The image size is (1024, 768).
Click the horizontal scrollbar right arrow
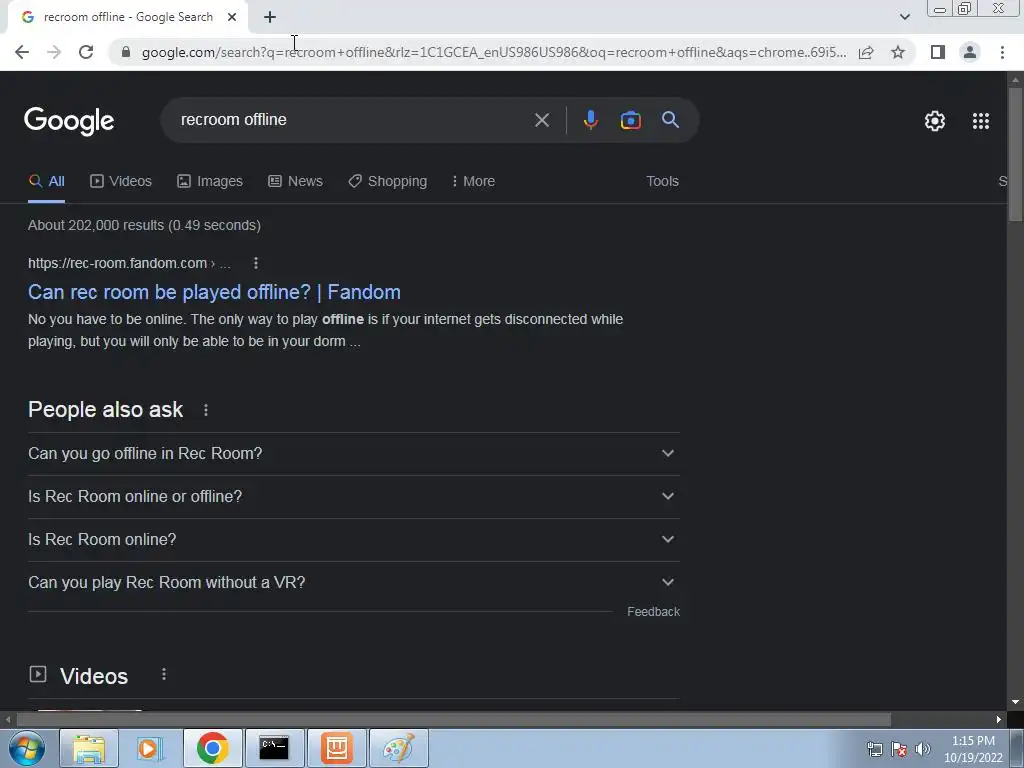(x=999, y=720)
